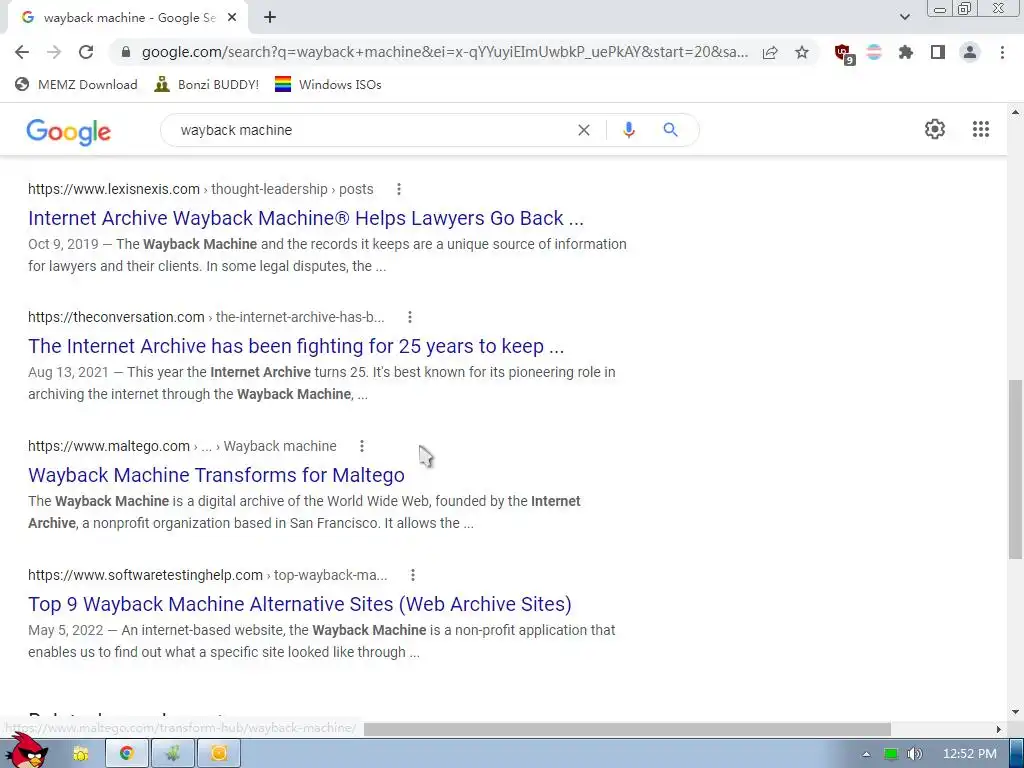This screenshot has width=1024, height=768.
Task: Open more options for theconversation result
Action: pos(409,317)
